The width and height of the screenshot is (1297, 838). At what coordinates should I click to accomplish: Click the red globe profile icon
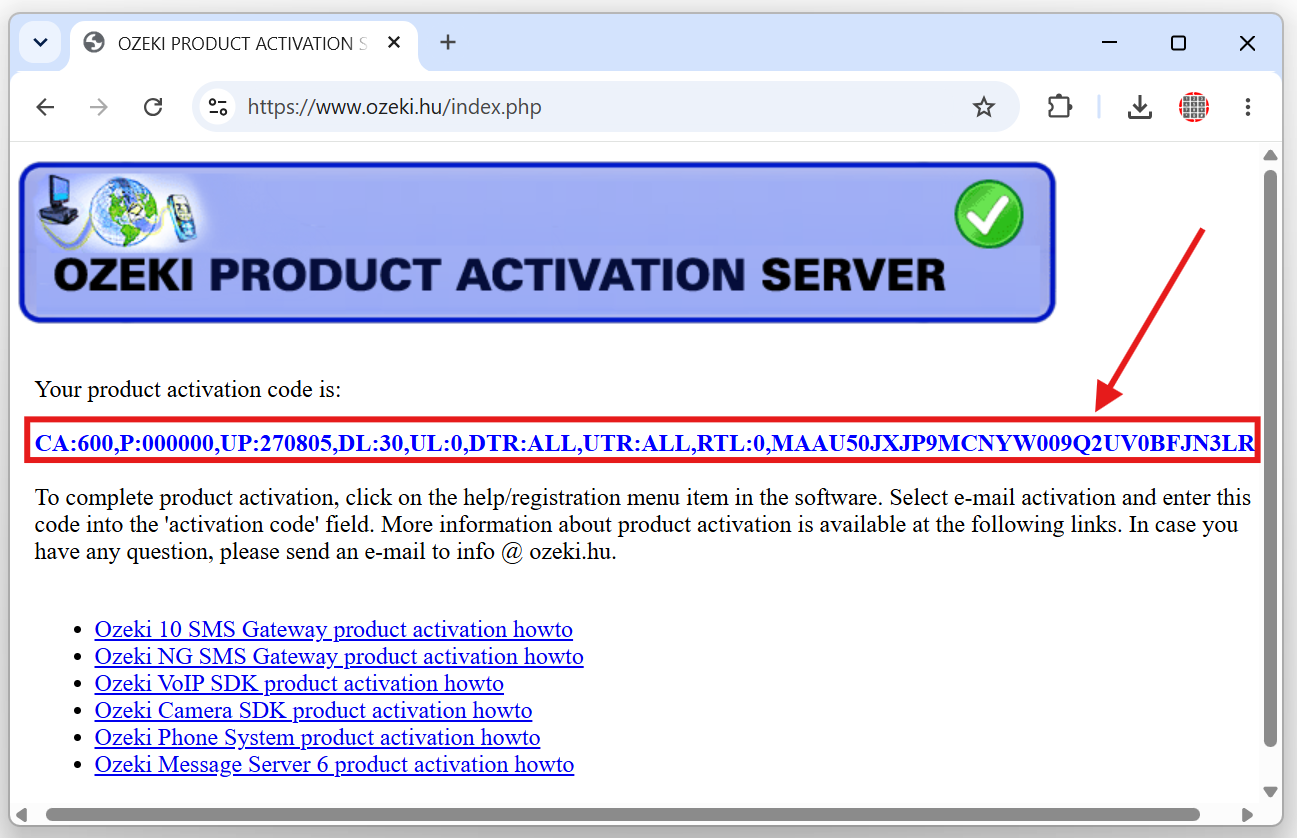(1194, 107)
